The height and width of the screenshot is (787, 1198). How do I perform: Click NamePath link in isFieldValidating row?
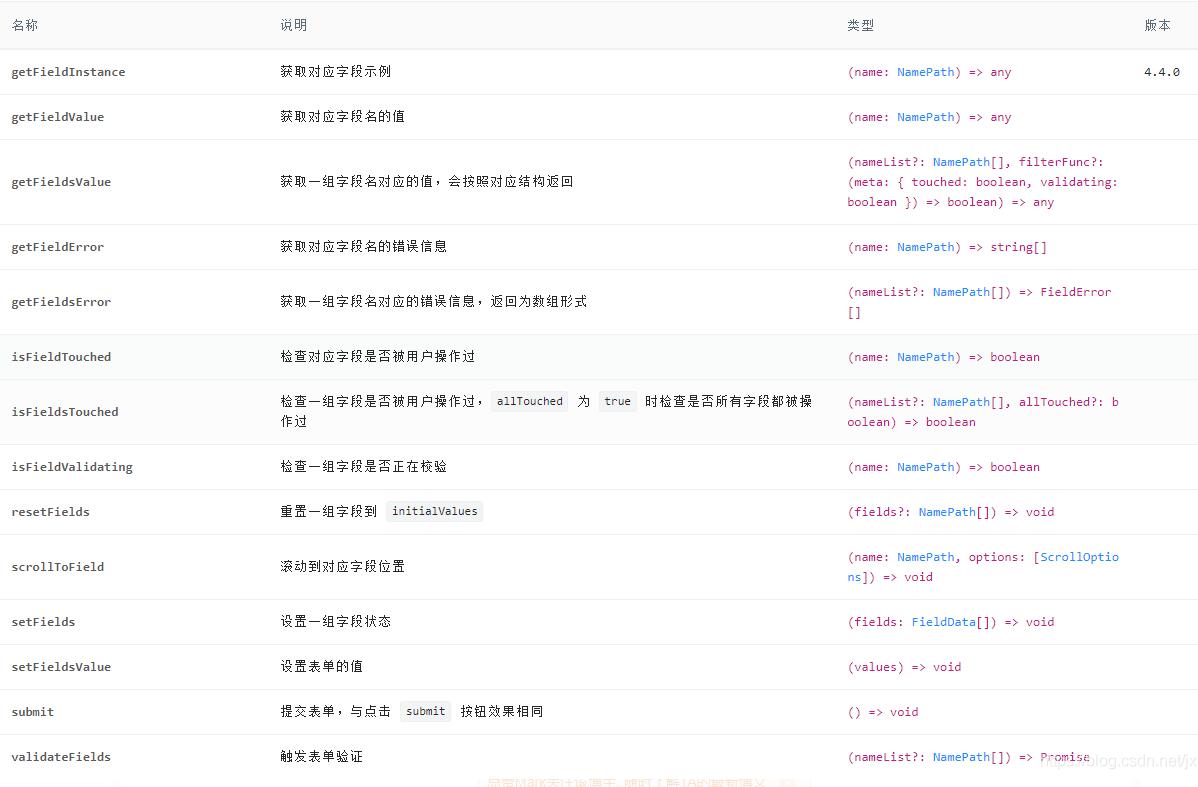[x=925, y=467]
